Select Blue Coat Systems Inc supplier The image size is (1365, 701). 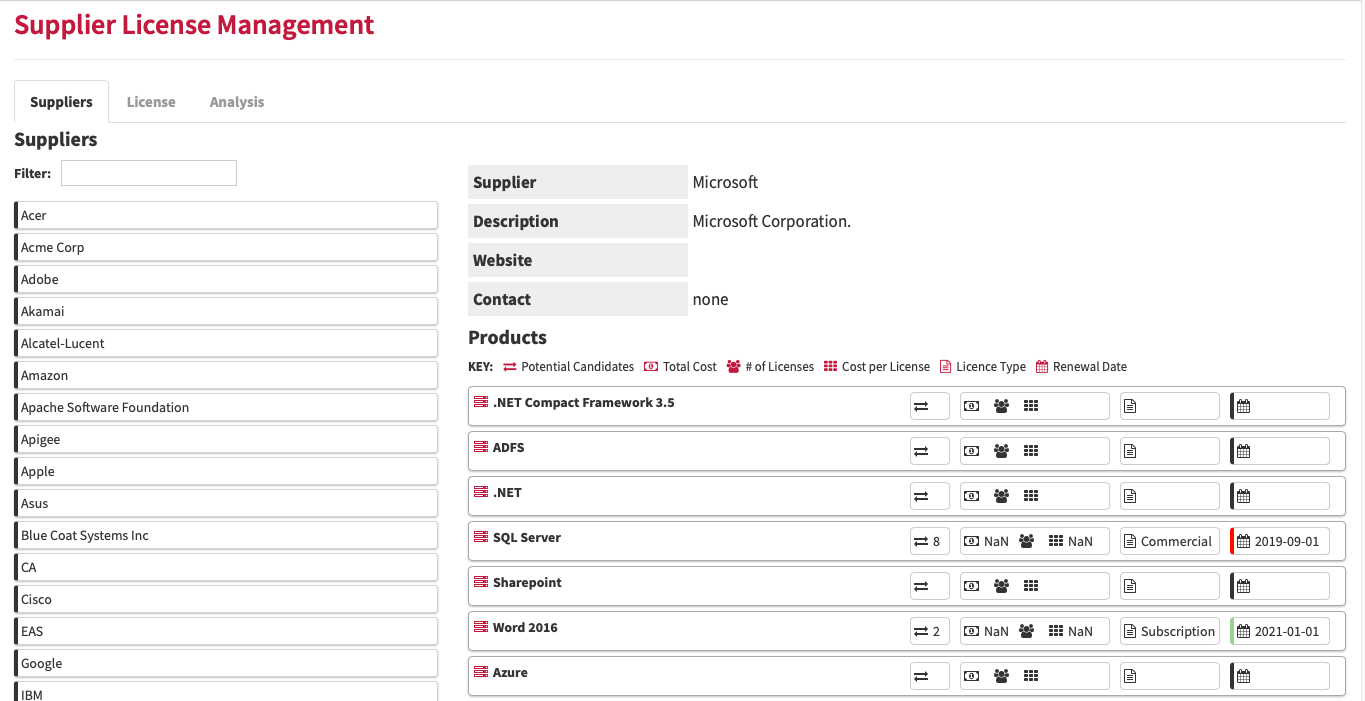click(x=226, y=535)
